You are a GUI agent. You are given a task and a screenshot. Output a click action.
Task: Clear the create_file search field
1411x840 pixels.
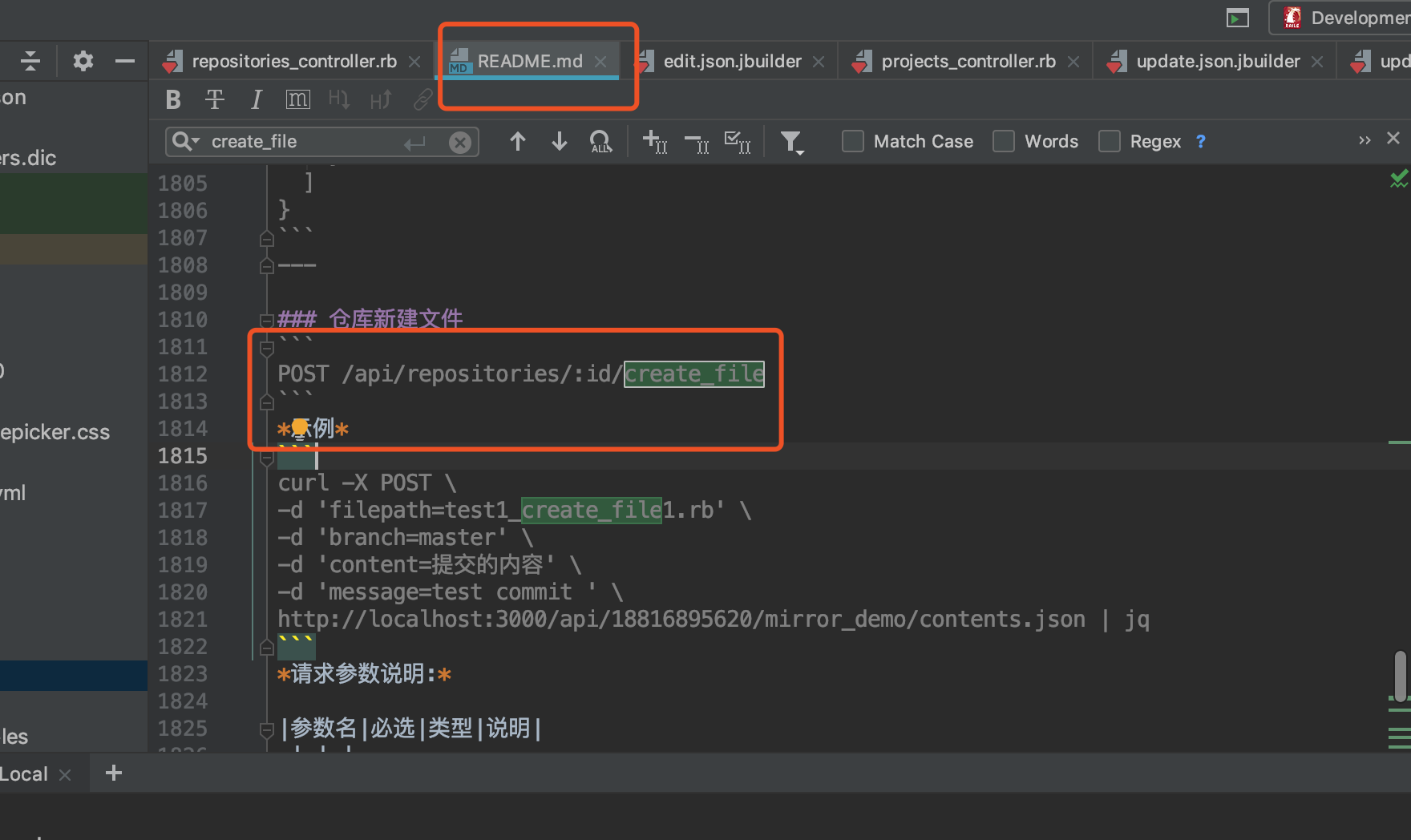click(459, 143)
